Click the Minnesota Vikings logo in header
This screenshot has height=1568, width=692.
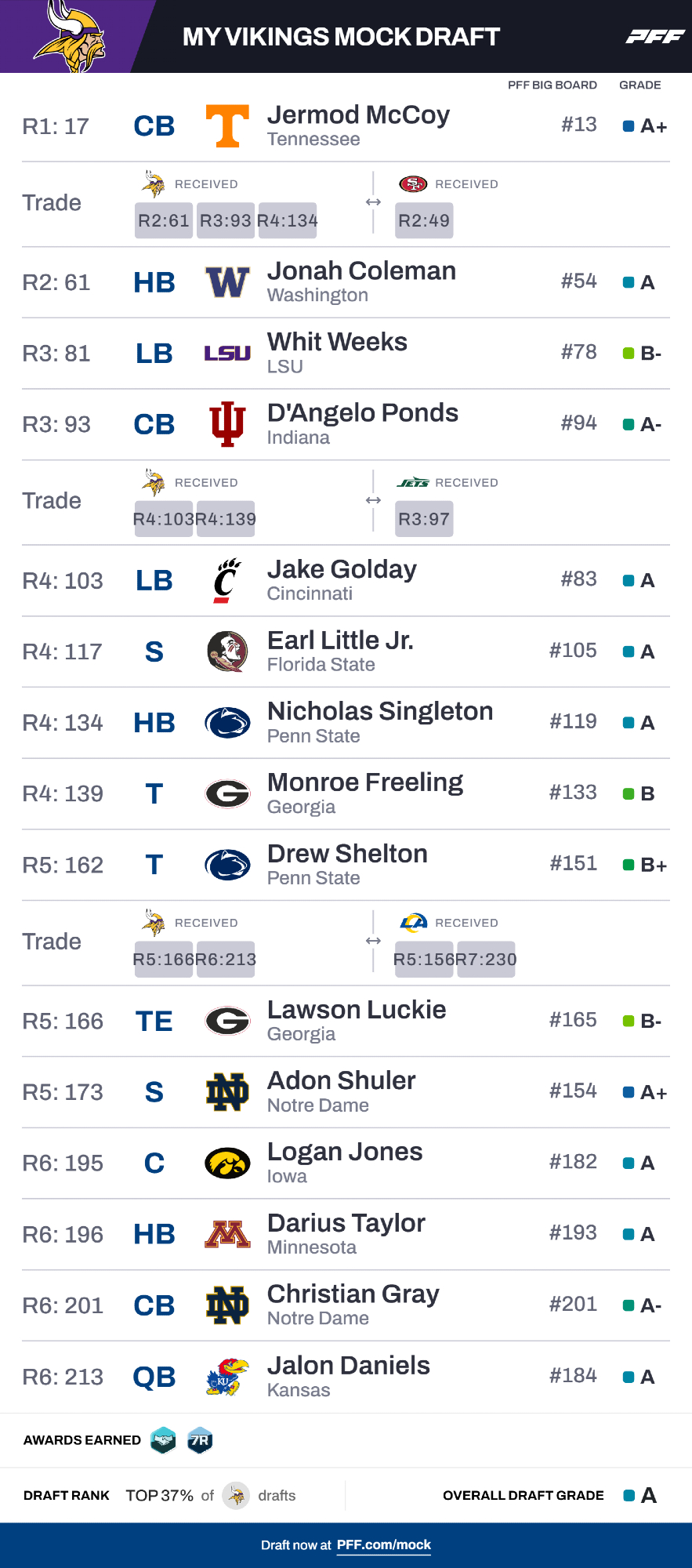pyautogui.click(x=70, y=37)
